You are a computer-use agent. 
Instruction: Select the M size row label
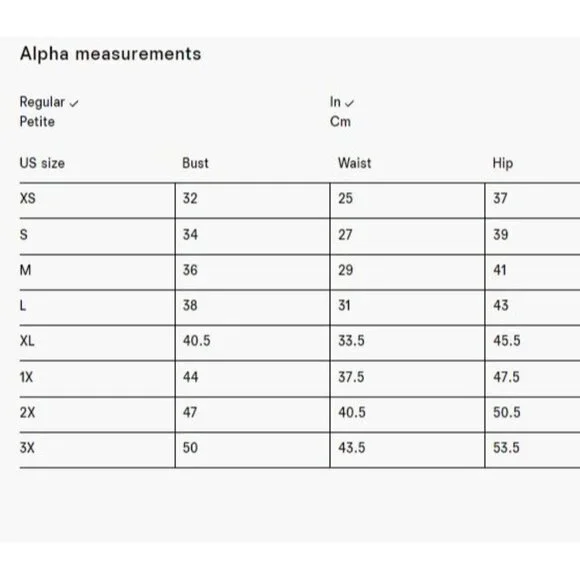[26, 270]
